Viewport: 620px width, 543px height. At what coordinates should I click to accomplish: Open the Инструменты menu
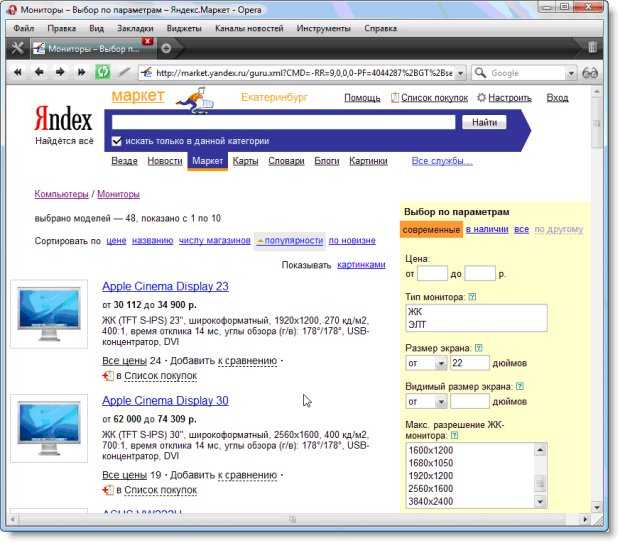tap(323, 28)
